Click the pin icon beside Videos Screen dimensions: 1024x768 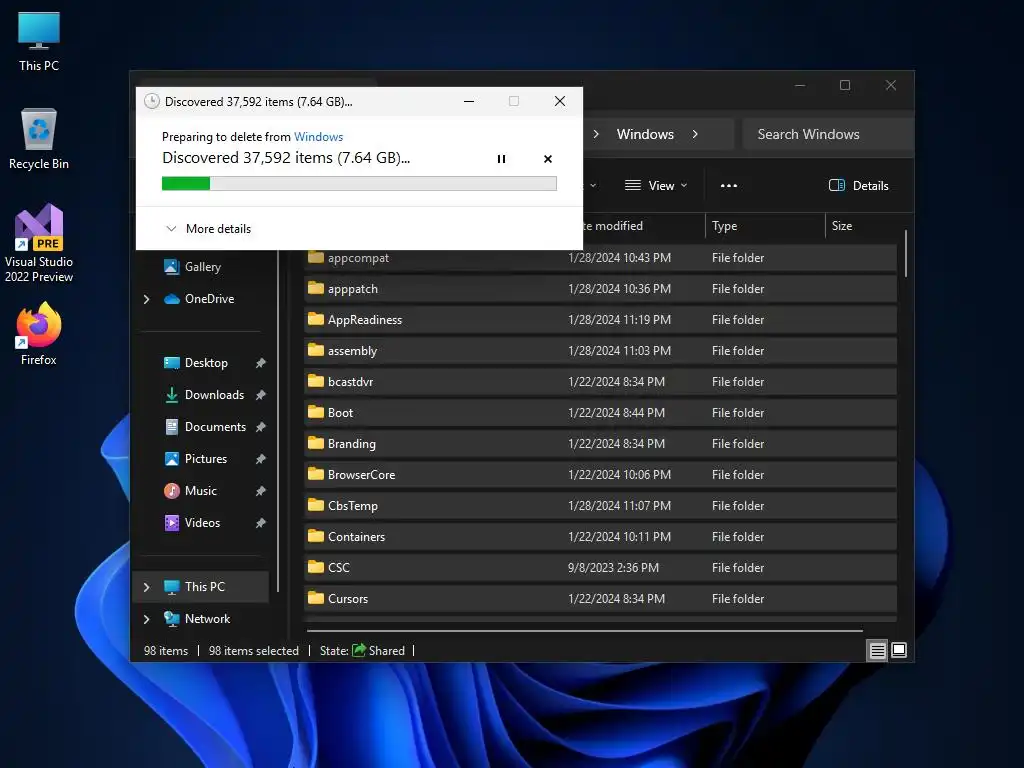point(261,522)
